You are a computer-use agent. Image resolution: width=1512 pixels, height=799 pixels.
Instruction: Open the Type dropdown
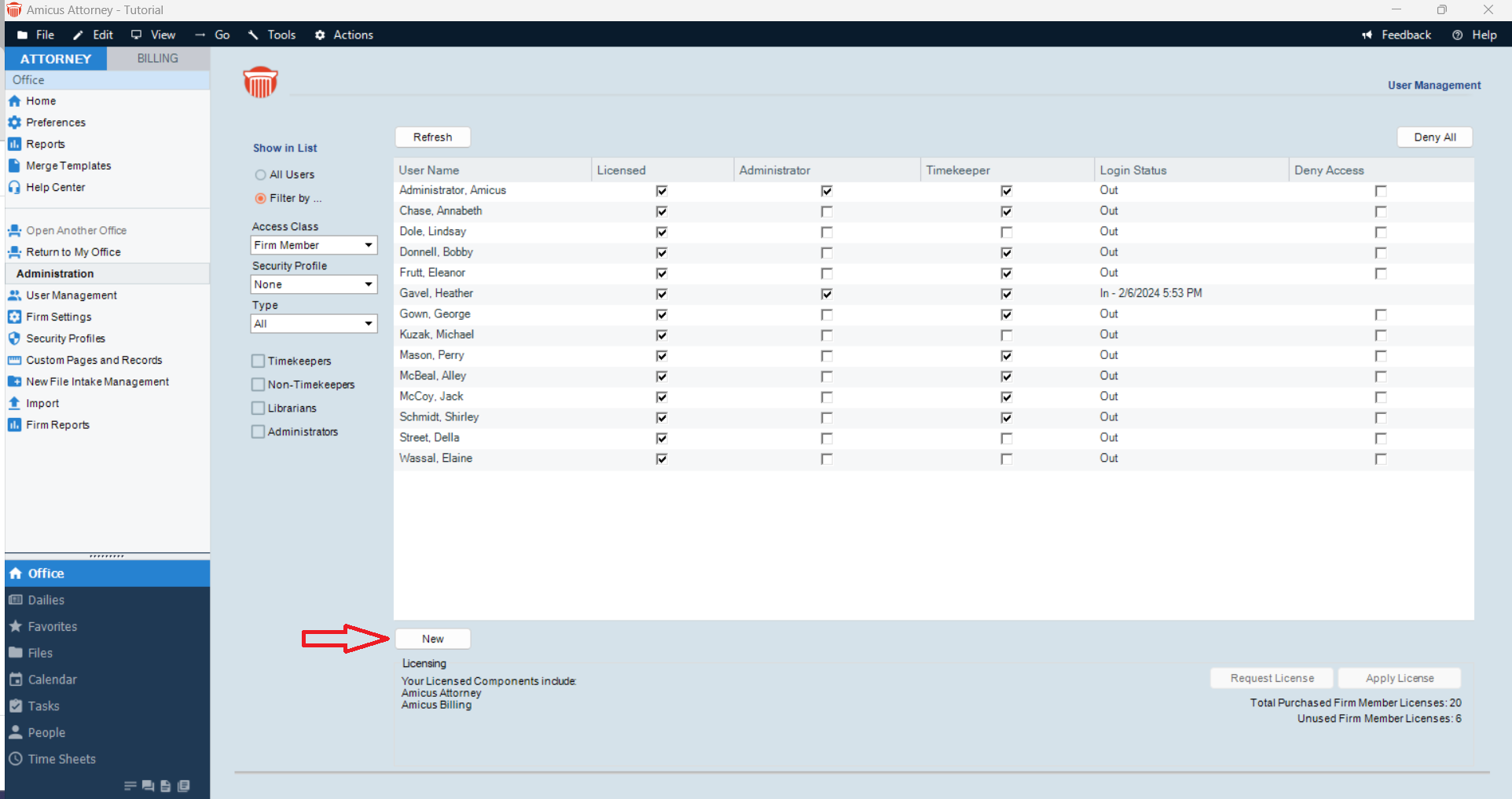tap(314, 324)
